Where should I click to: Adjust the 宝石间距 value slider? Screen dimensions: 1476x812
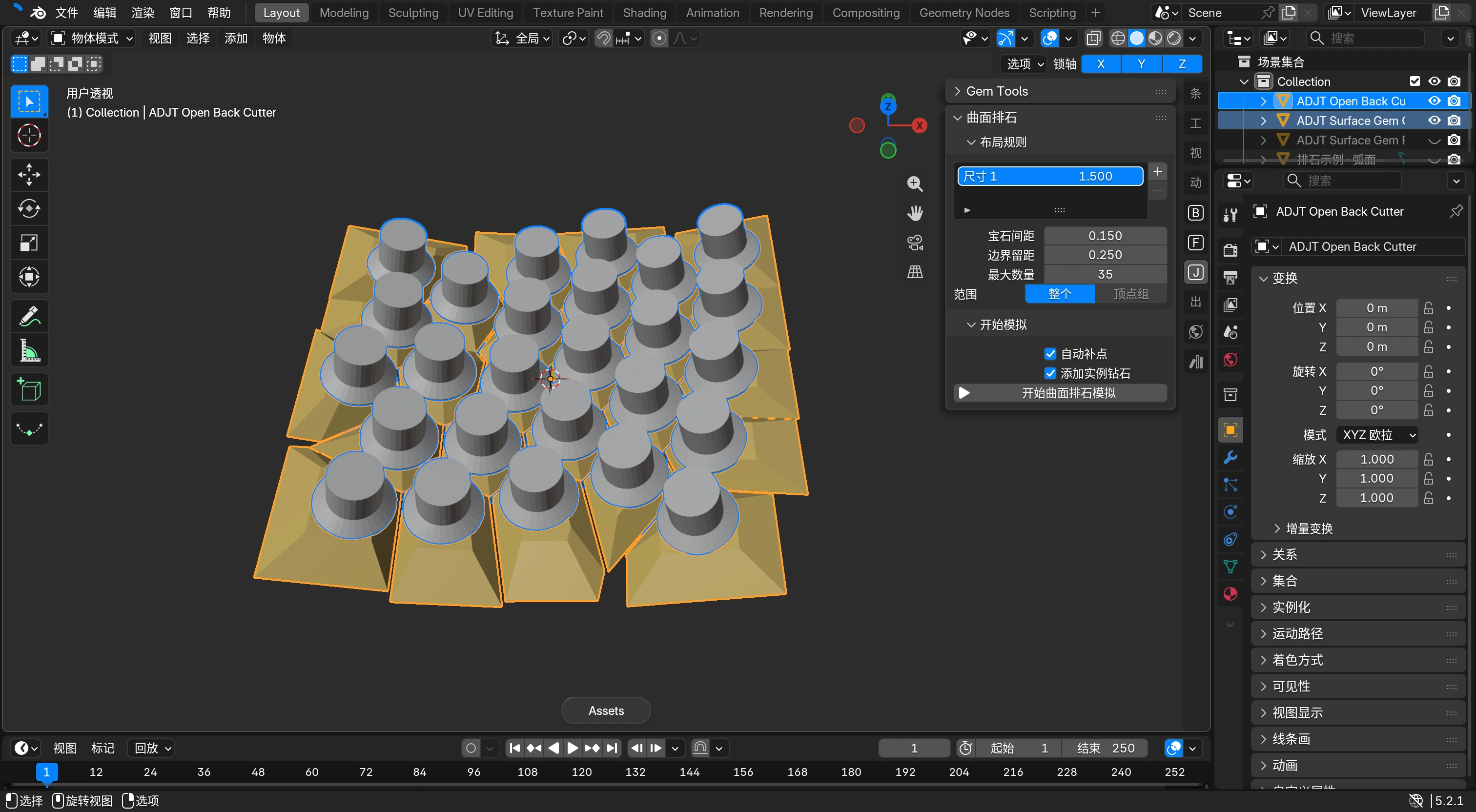pos(1105,236)
